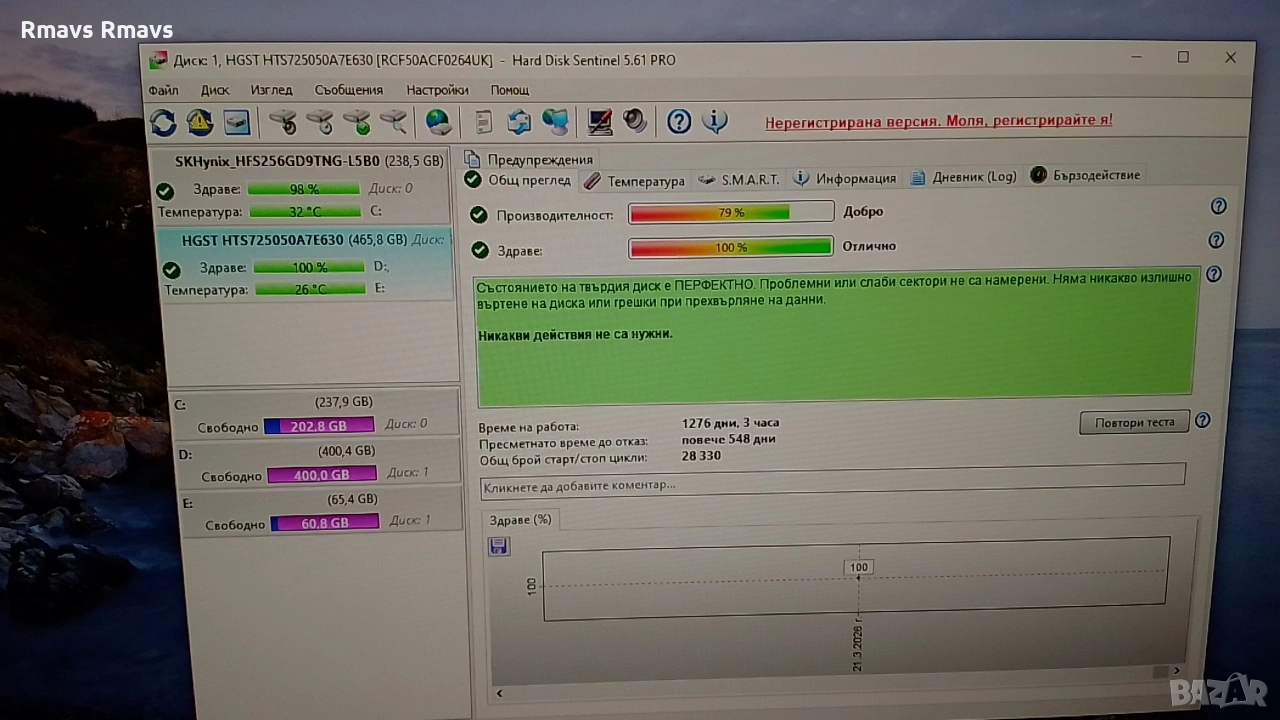Select the HGST HTS725050A7E630 disk entry
1280x720 pixels.
tap(307, 263)
